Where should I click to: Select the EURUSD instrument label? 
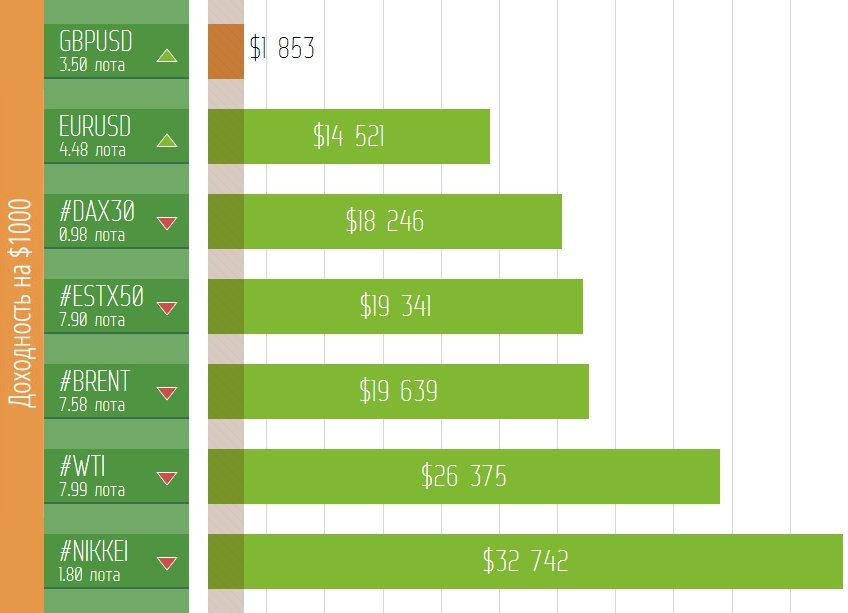(96, 126)
